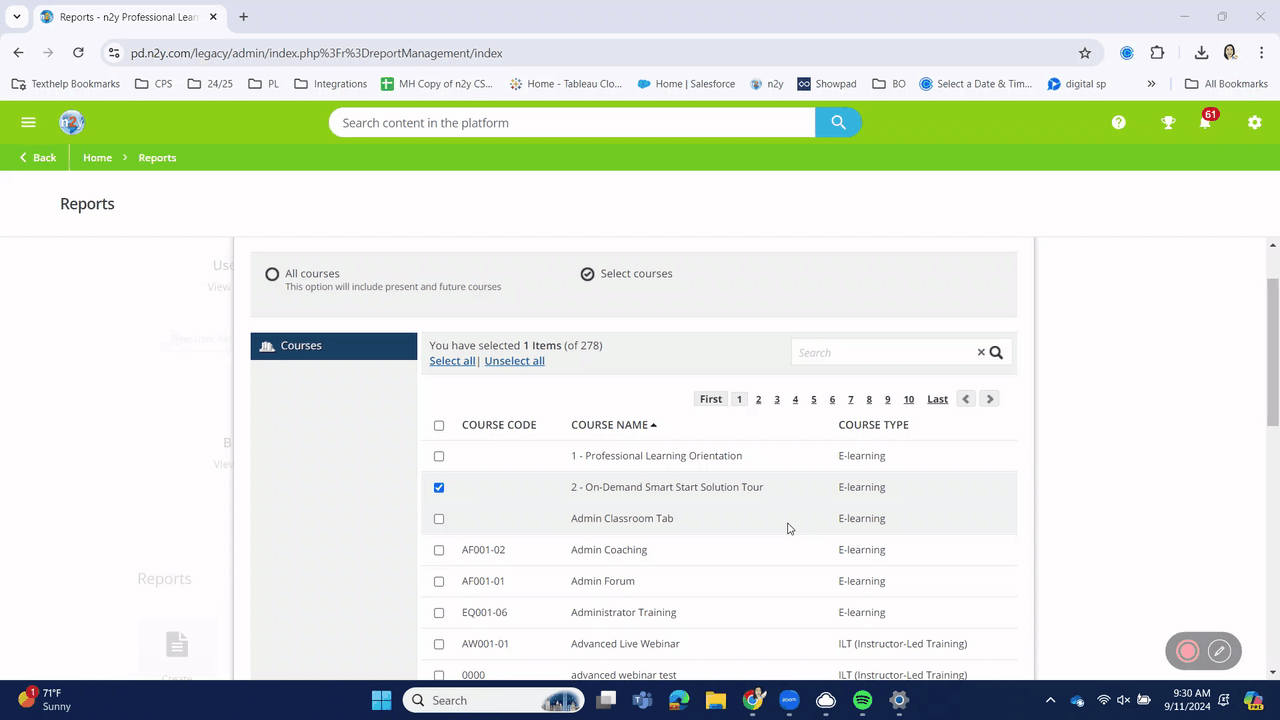Go to next page arrow in pagination
The image size is (1280, 720).
pyautogui.click(x=989, y=399)
